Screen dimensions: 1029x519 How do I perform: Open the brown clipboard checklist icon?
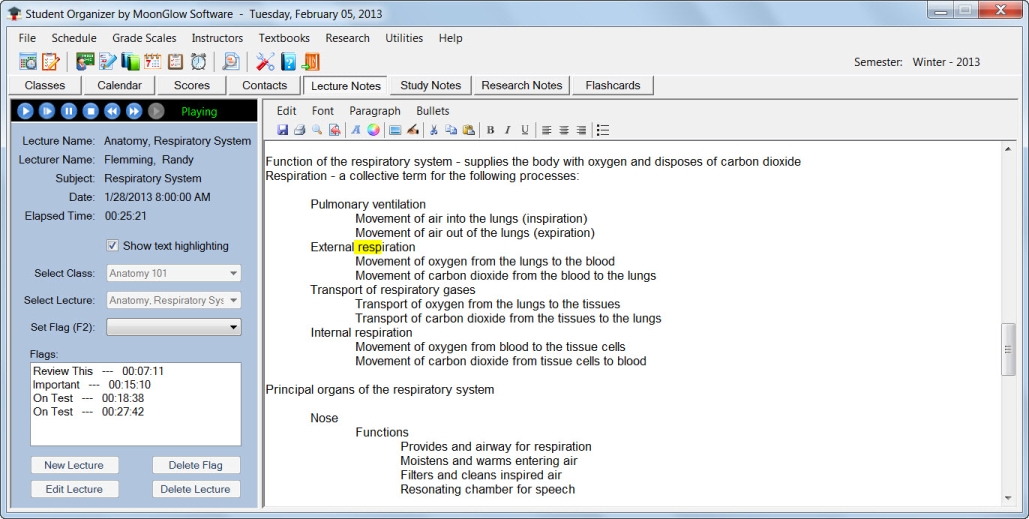point(175,62)
